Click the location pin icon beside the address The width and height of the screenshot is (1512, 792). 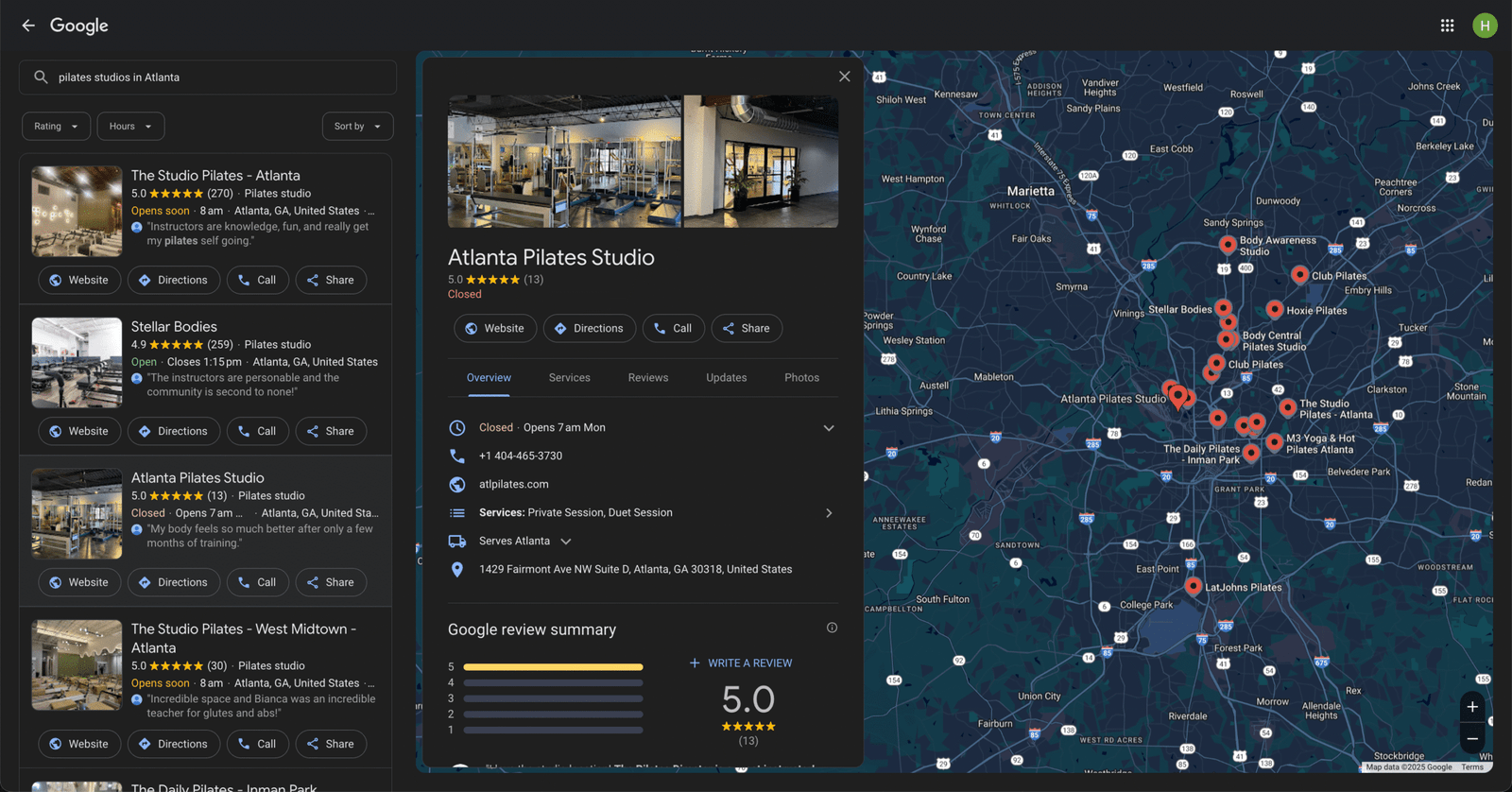457,569
